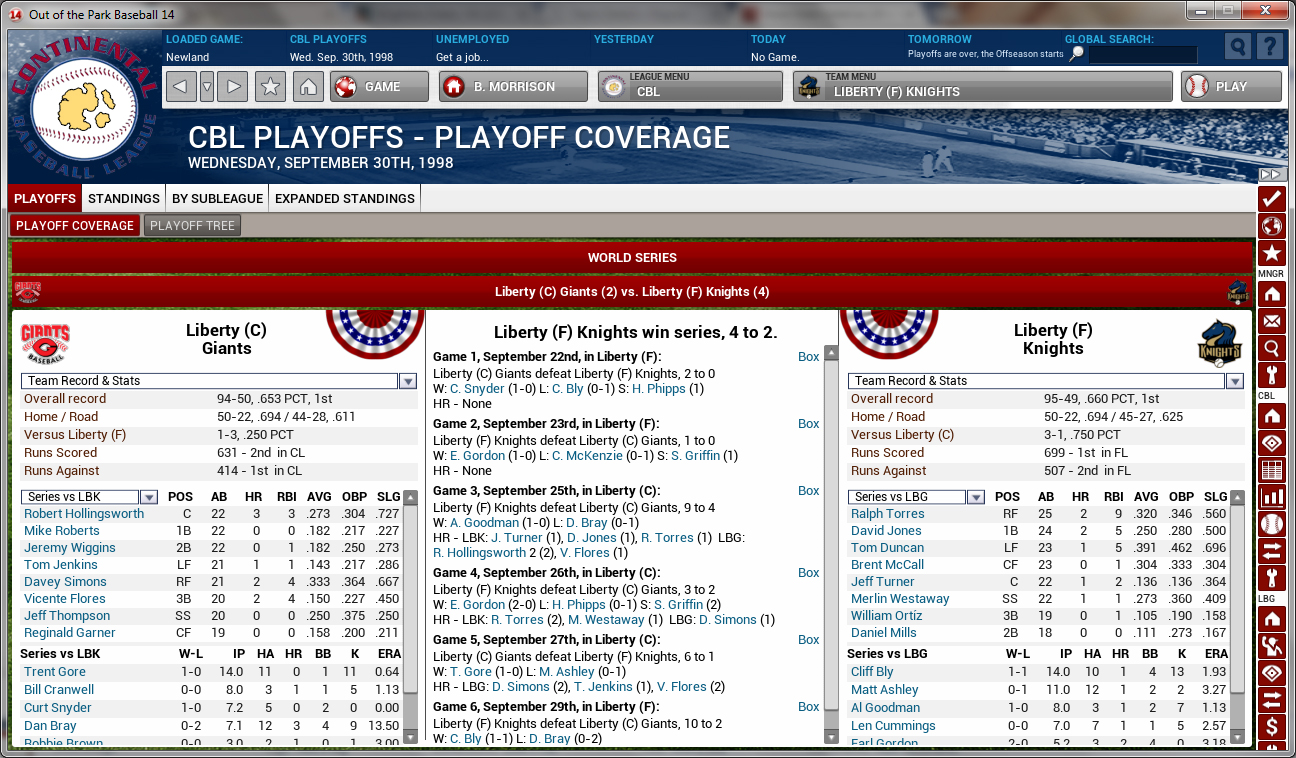The image size is (1296, 758).
Task: Click the Global Search input field
Action: click(x=1142, y=55)
